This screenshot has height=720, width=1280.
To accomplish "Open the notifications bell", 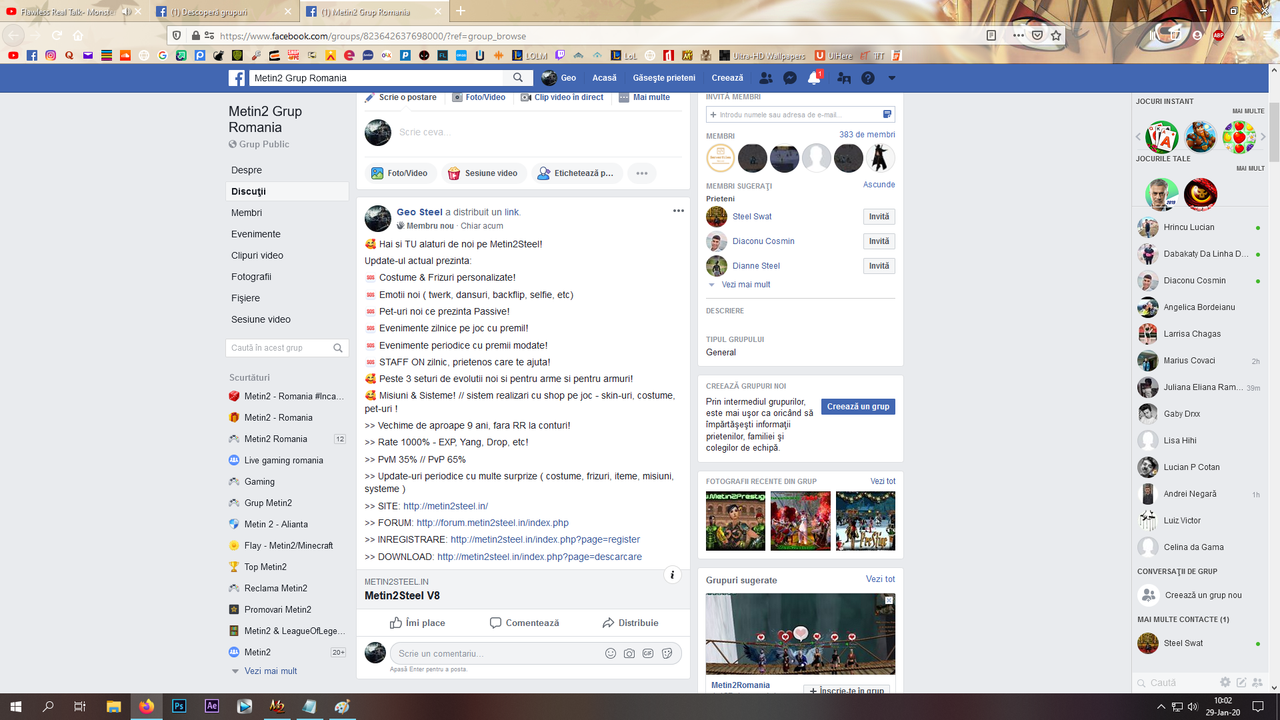I will 815,78.
